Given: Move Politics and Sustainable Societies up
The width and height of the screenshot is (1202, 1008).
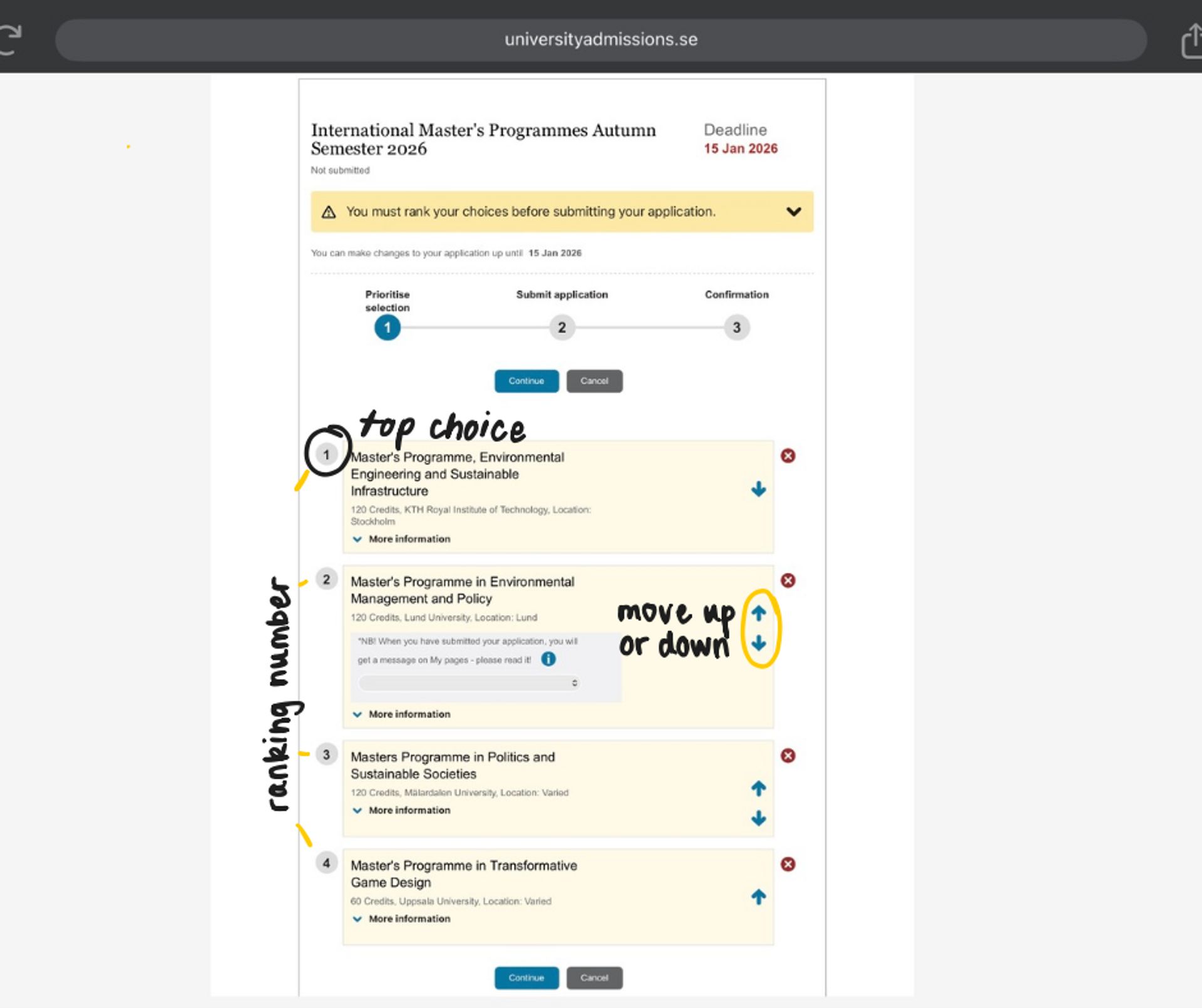Looking at the screenshot, I should pos(758,789).
